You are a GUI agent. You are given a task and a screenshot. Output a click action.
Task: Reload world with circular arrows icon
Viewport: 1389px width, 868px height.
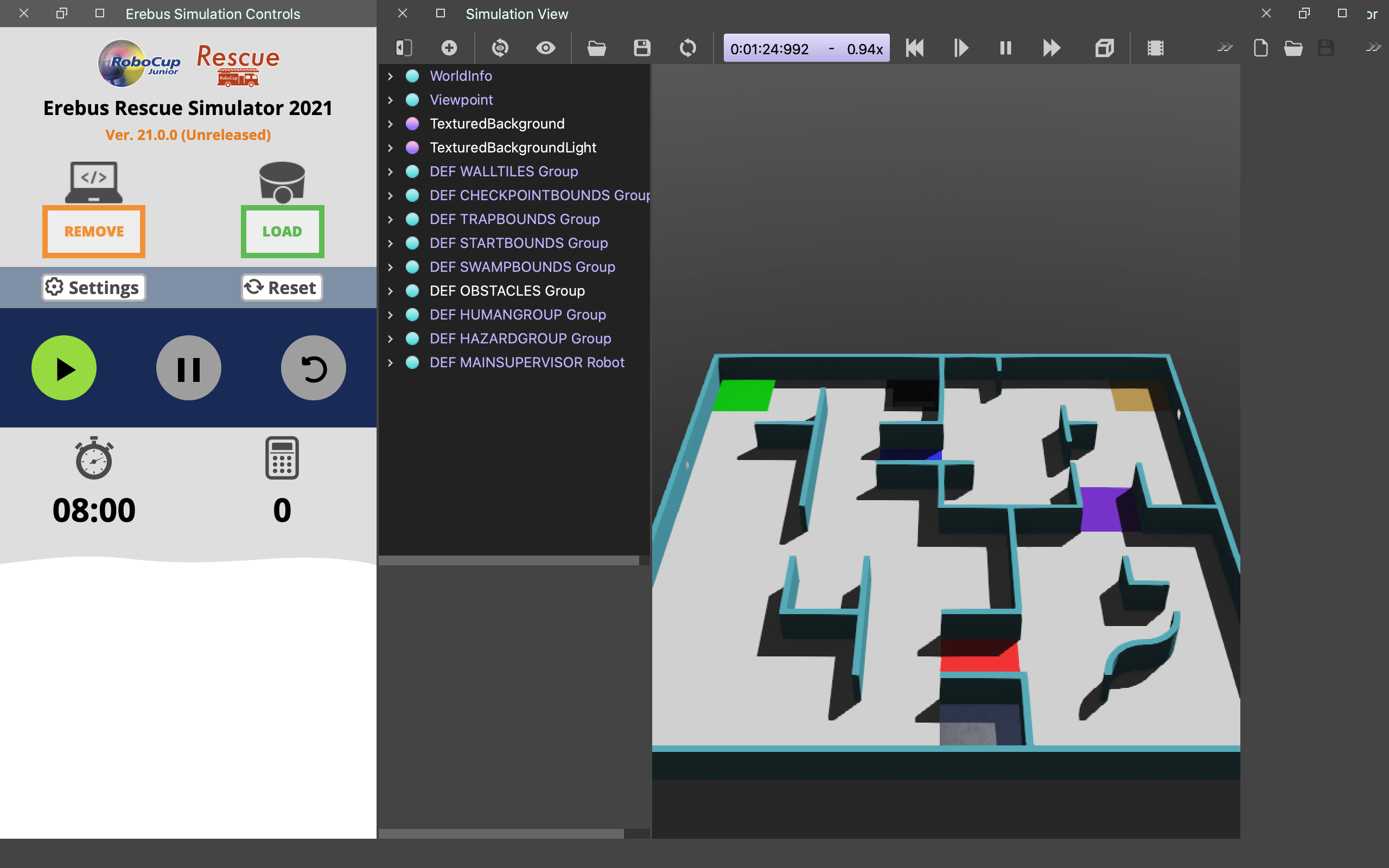click(687, 48)
